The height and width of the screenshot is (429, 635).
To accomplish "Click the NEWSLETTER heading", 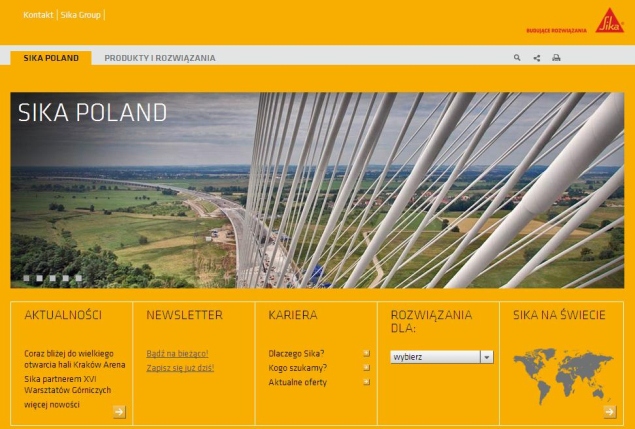I will pyautogui.click(x=184, y=315).
